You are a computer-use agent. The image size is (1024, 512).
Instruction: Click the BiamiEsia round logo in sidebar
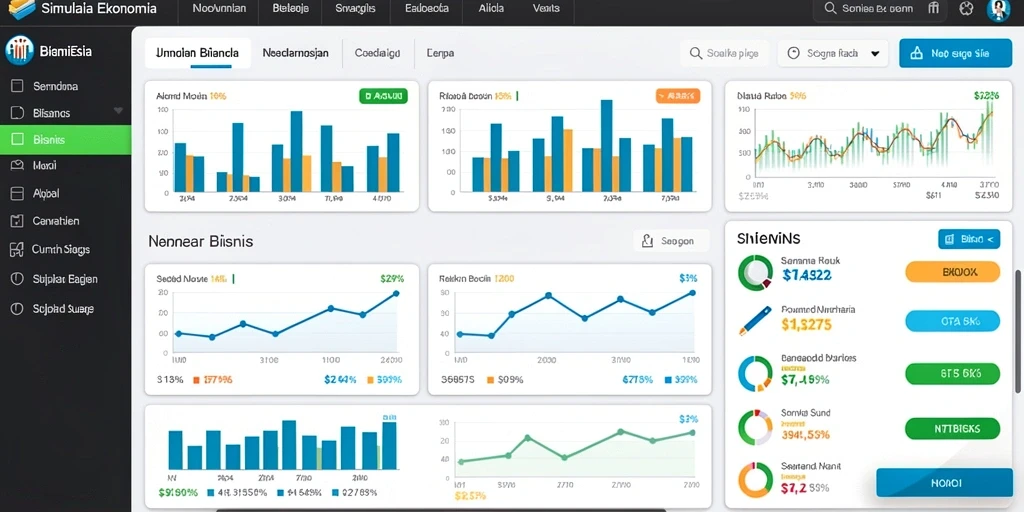19,51
